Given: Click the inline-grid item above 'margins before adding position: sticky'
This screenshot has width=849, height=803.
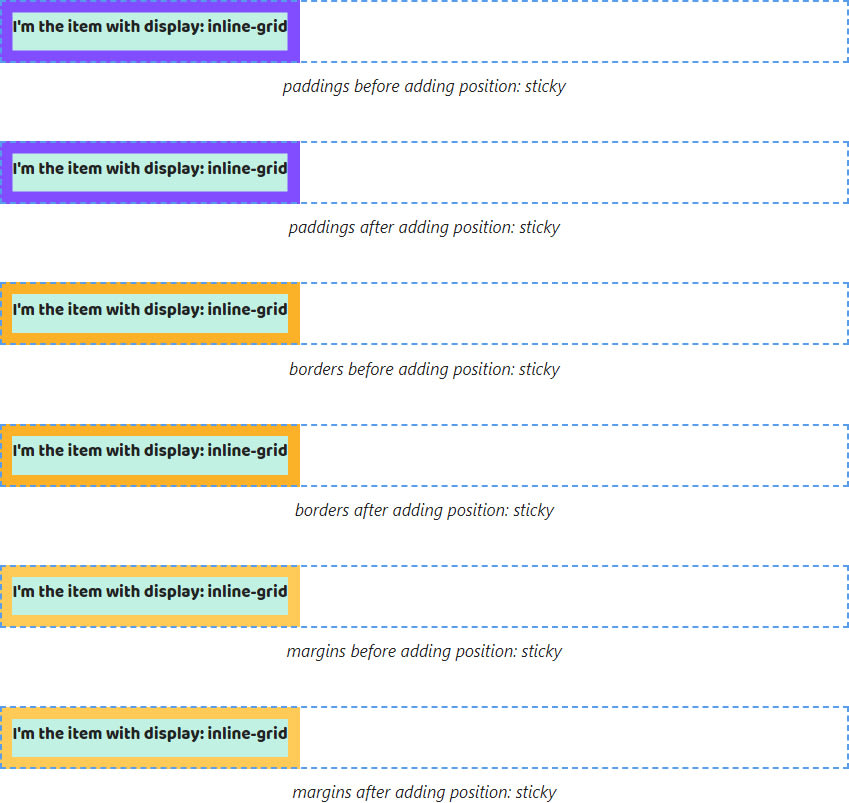Looking at the screenshot, I should pos(150,596).
